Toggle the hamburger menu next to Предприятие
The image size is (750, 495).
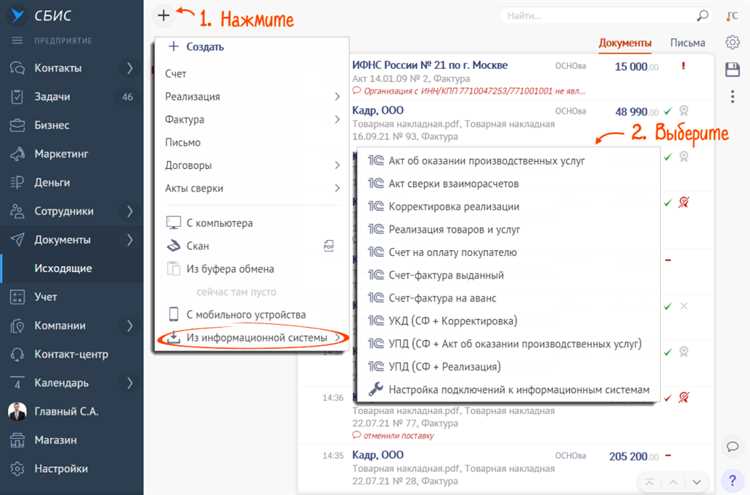16,40
